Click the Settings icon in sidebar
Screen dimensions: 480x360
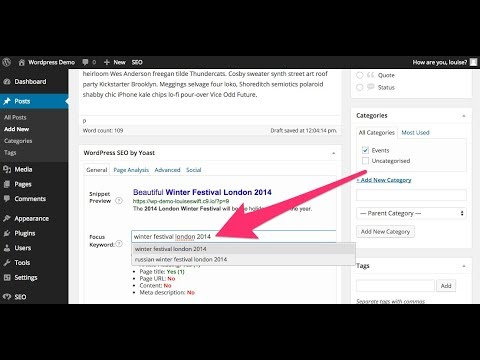tap(7, 277)
